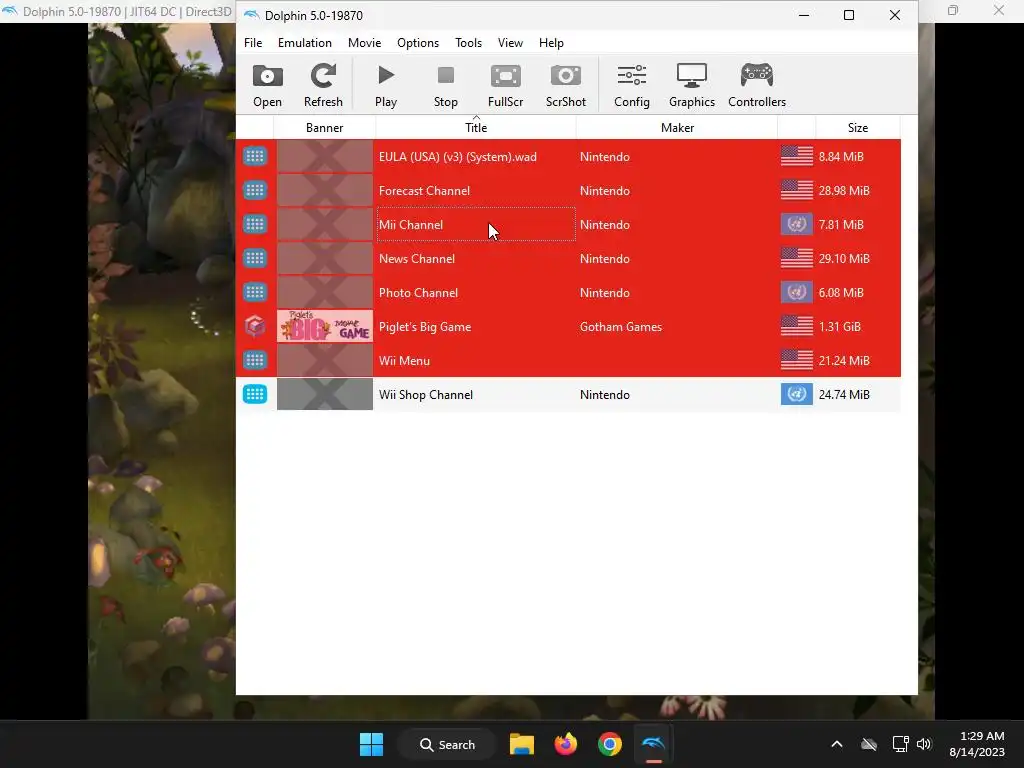This screenshot has width=1024, height=768.
Task: Click Nintendo maker in News Channel row
Action: coord(604,259)
